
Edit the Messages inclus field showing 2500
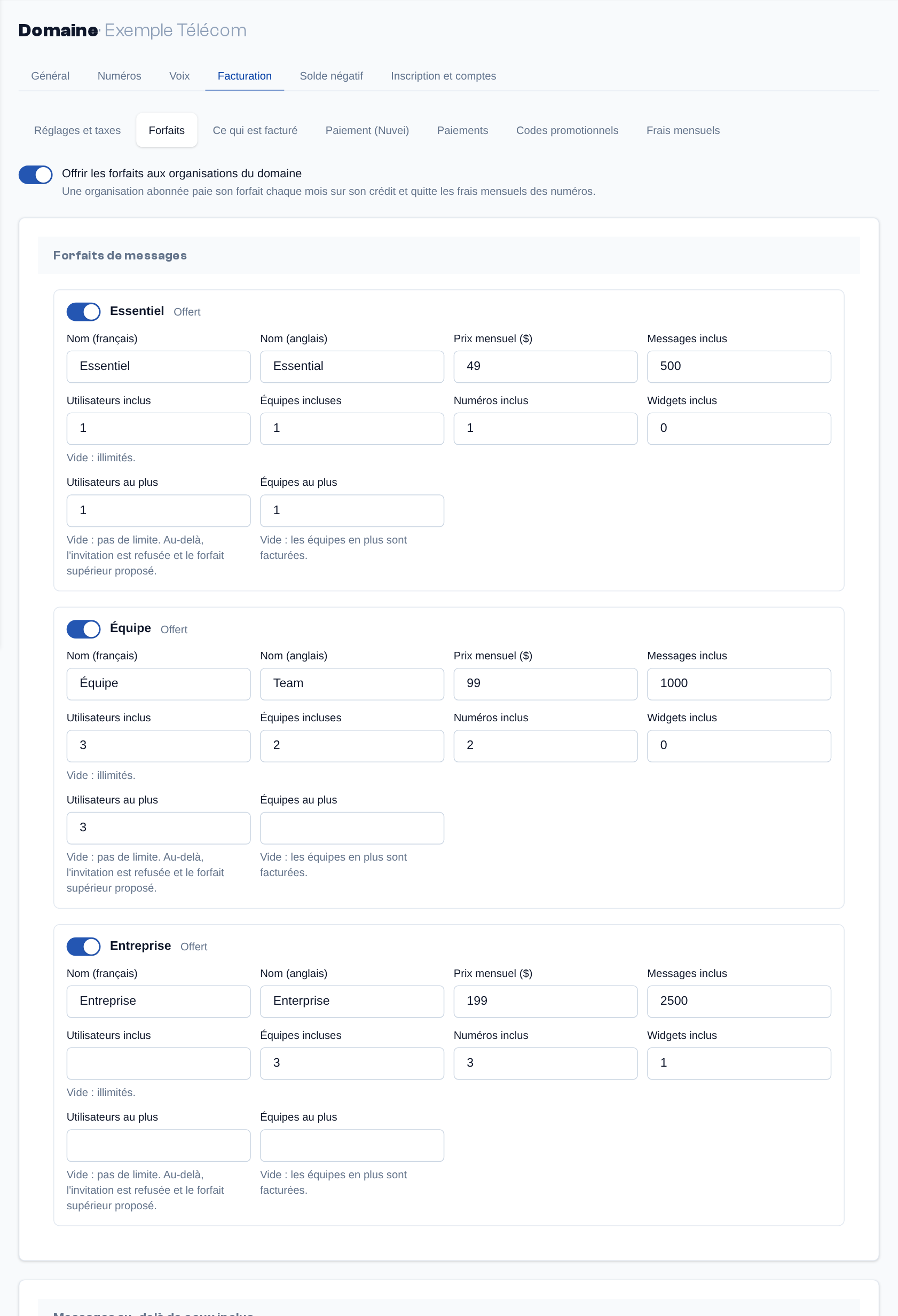739,1001
